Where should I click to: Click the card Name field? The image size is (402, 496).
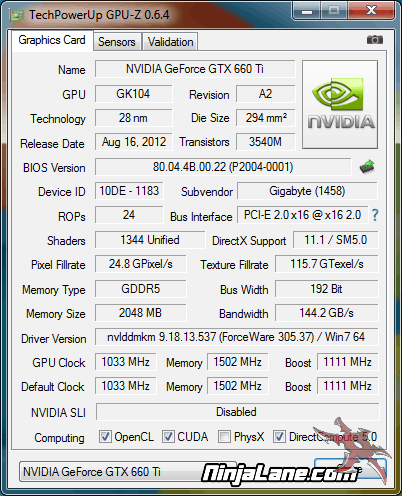pyautogui.click(x=195, y=69)
